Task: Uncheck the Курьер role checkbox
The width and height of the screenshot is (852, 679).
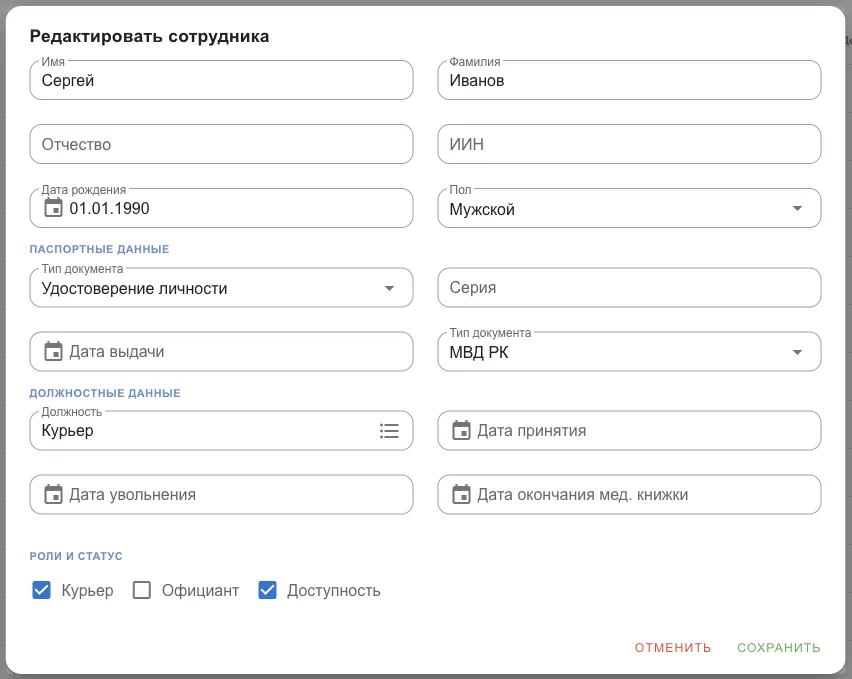Action: point(41,590)
